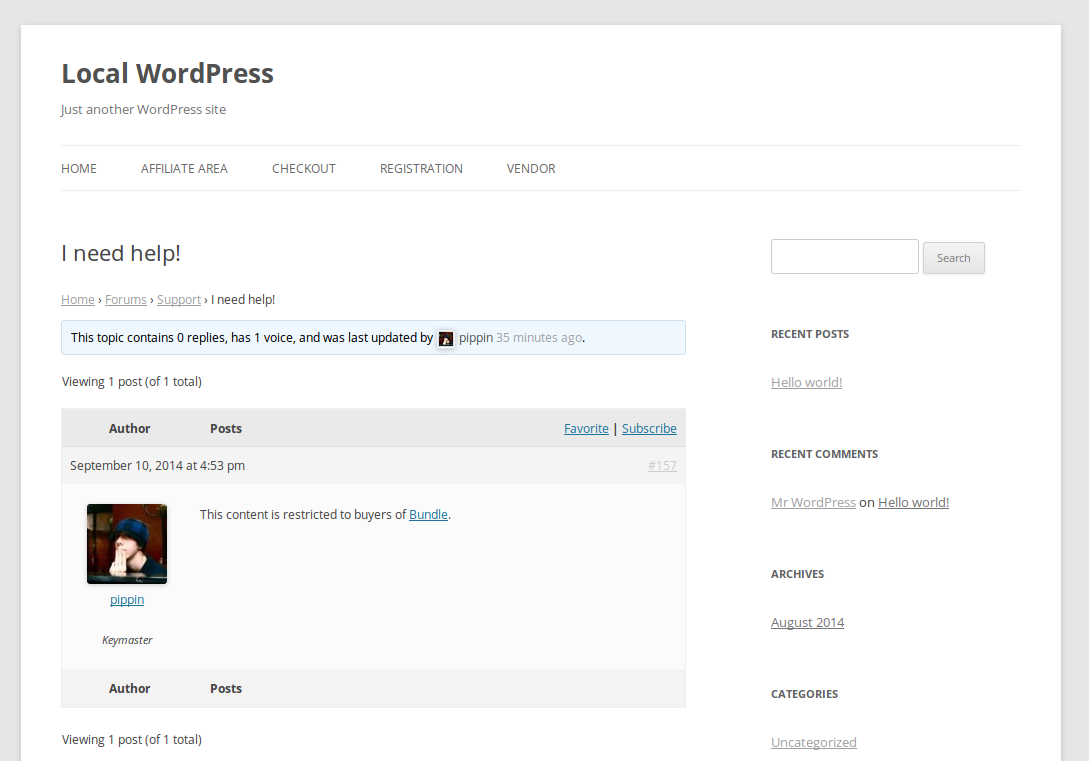Screen dimensions: 1089x761
Task: Navigate to the Registration page
Action: [x=421, y=169]
